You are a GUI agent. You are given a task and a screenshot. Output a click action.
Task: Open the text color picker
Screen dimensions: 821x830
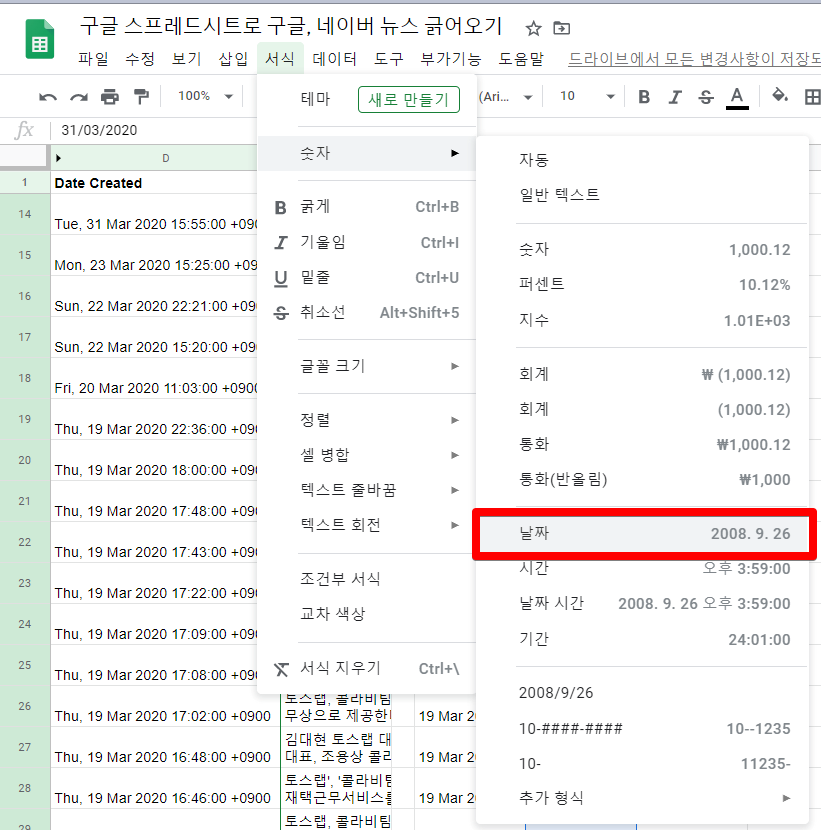(737, 97)
